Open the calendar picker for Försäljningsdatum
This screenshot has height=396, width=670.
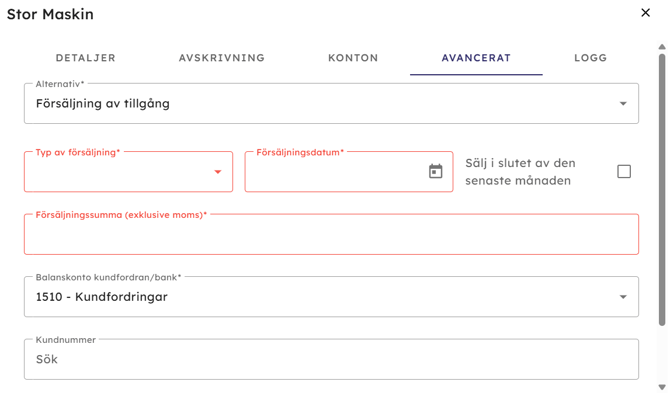click(x=435, y=171)
